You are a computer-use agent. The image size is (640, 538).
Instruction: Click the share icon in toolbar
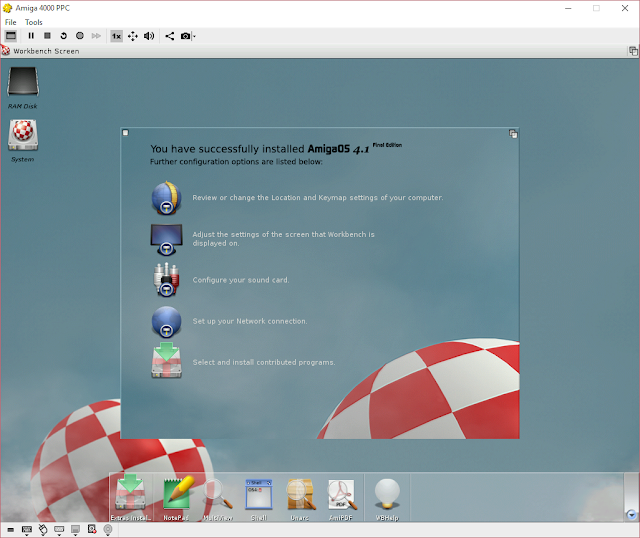169,36
